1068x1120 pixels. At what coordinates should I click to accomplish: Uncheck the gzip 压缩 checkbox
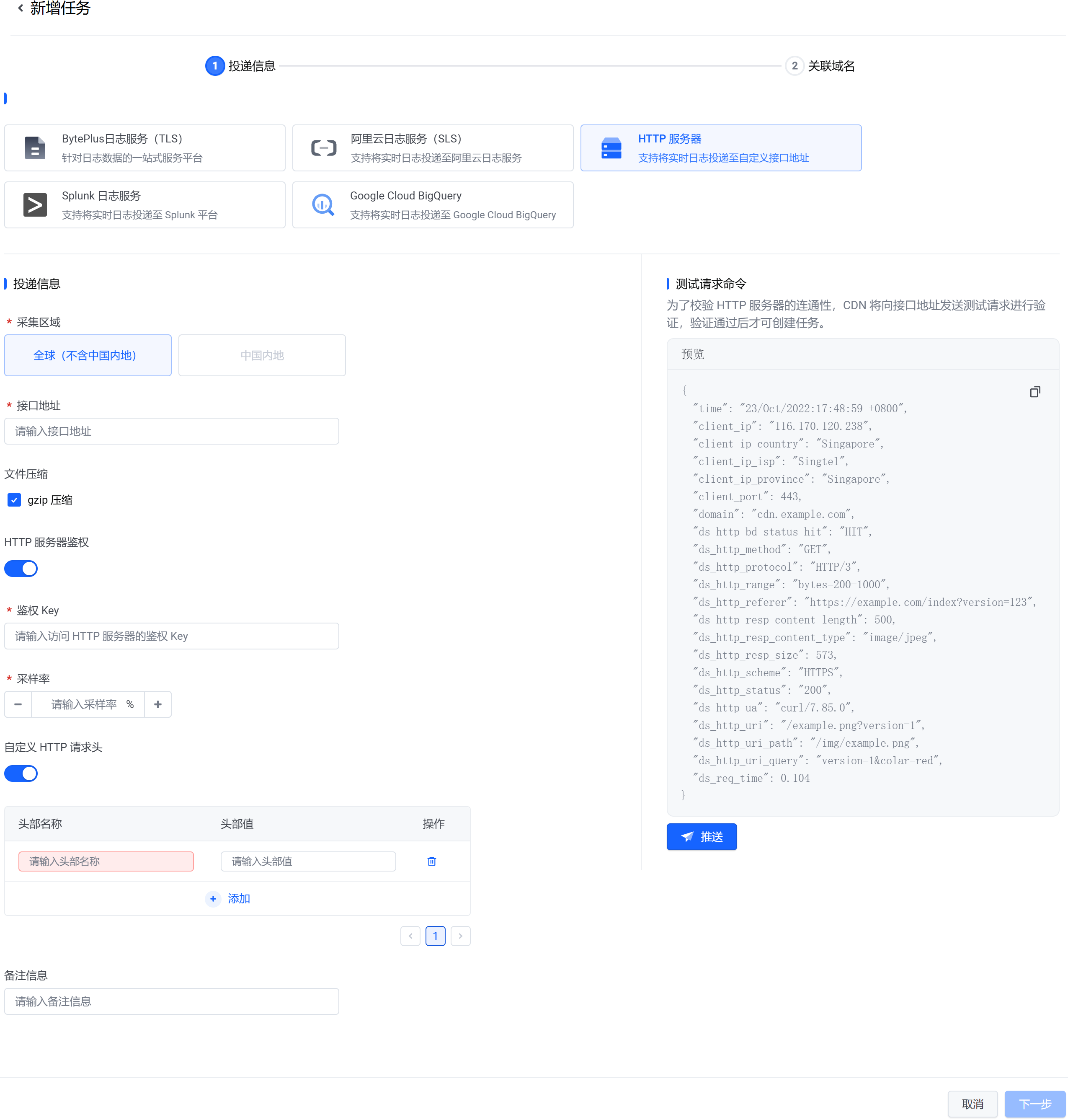coord(14,500)
